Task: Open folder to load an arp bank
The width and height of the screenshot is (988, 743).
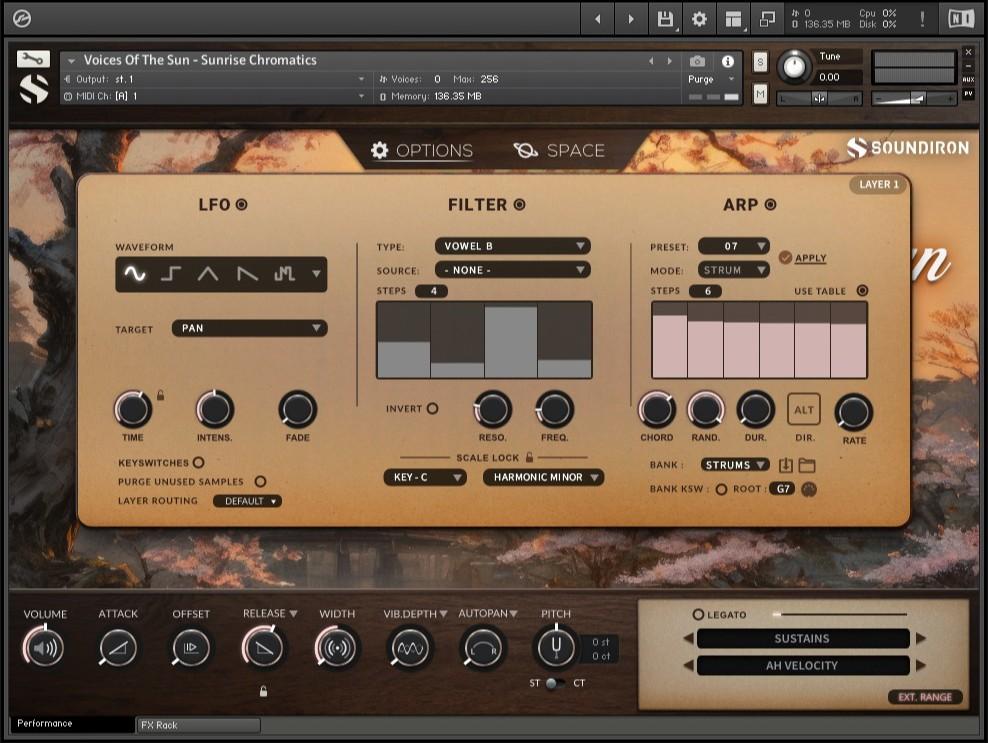Action: 805,464
